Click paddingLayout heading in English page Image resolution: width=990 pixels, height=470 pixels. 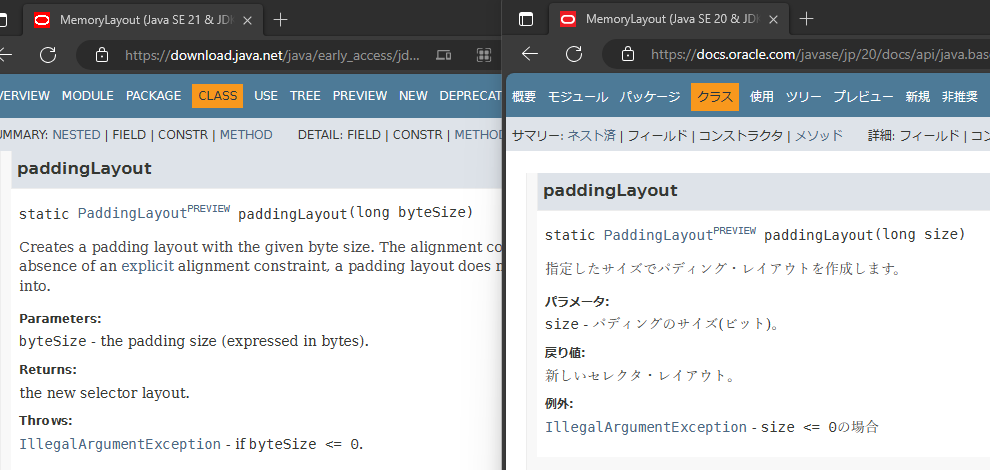tap(85, 169)
